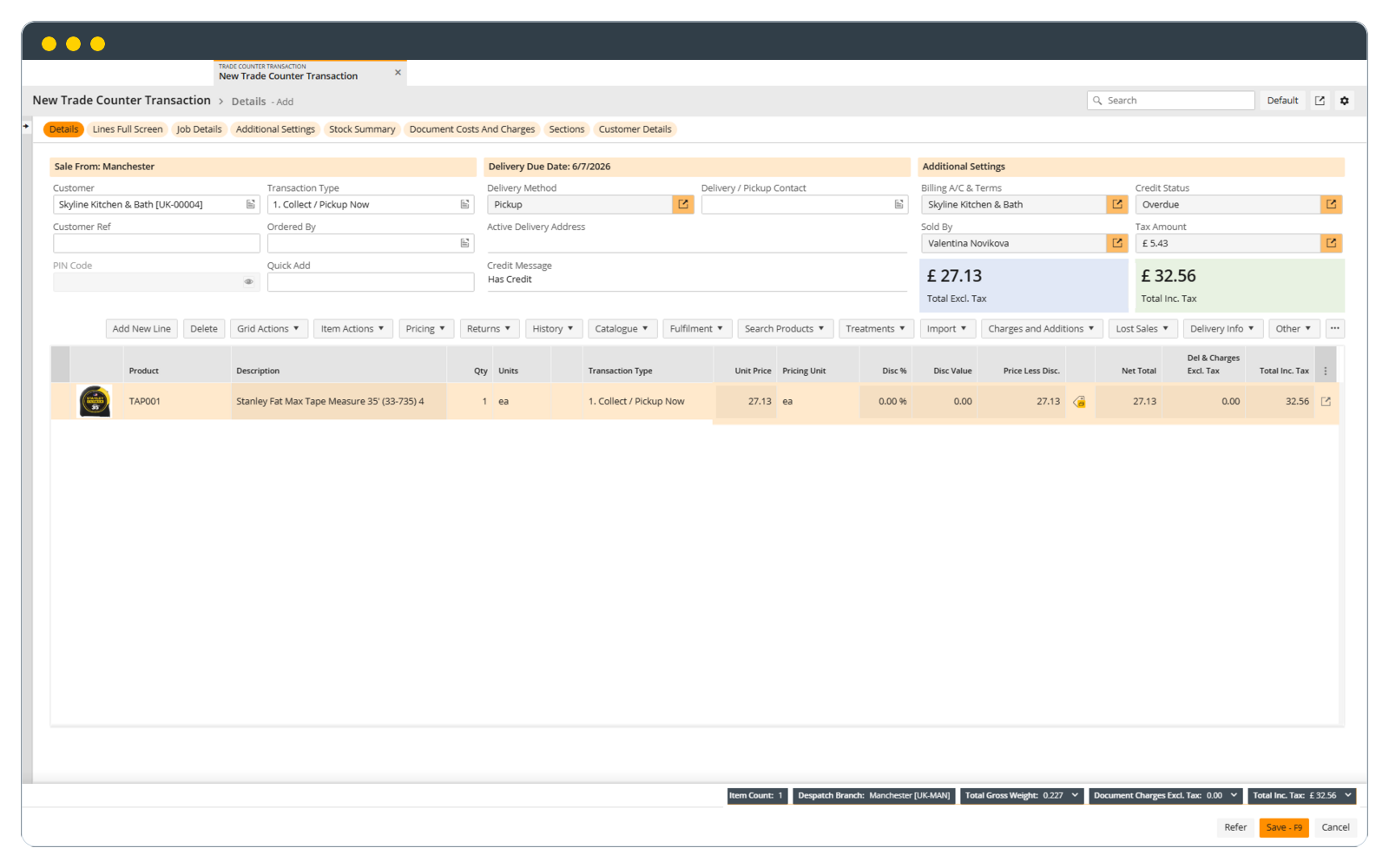Click pop-out icon beside Default button
1389x868 pixels.
click(1320, 101)
